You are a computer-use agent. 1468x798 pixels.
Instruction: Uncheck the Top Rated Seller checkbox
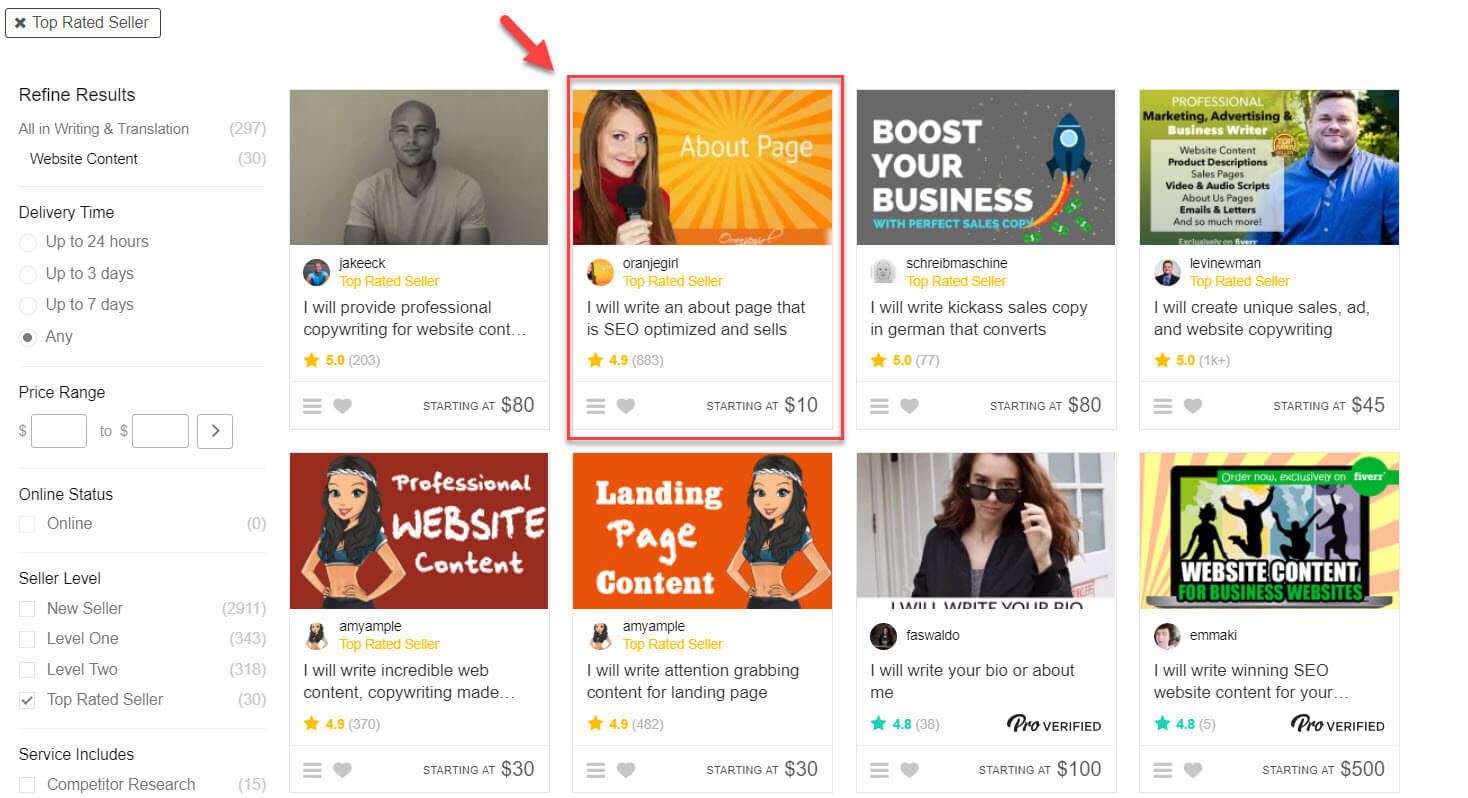27,700
